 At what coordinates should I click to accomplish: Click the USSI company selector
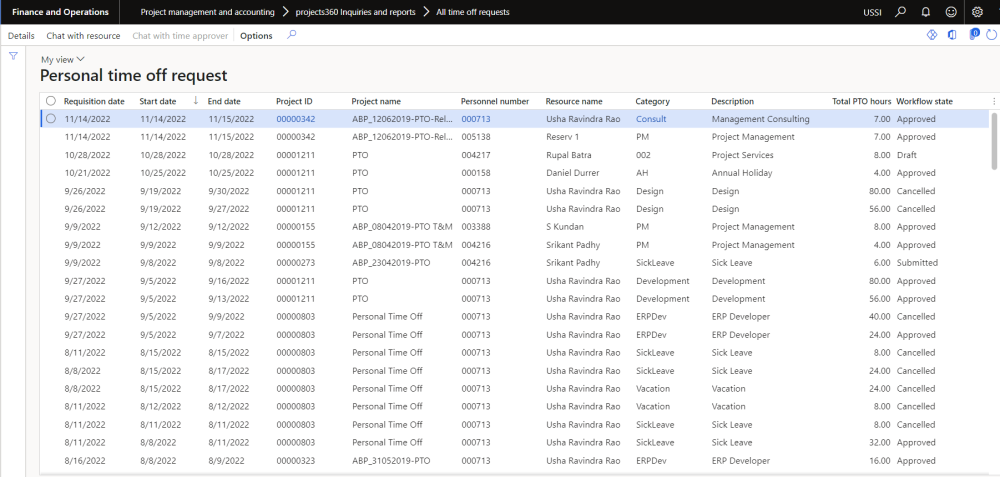pos(873,12)
